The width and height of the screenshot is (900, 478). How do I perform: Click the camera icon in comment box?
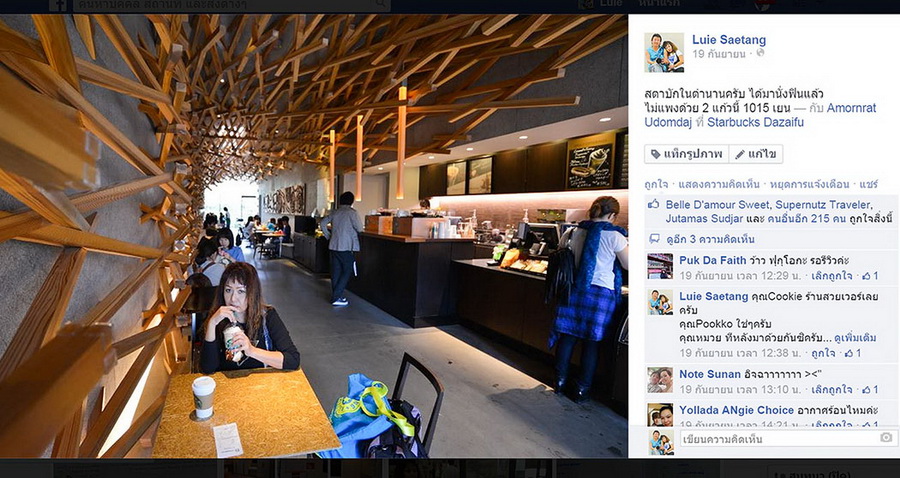pos(886,438)
